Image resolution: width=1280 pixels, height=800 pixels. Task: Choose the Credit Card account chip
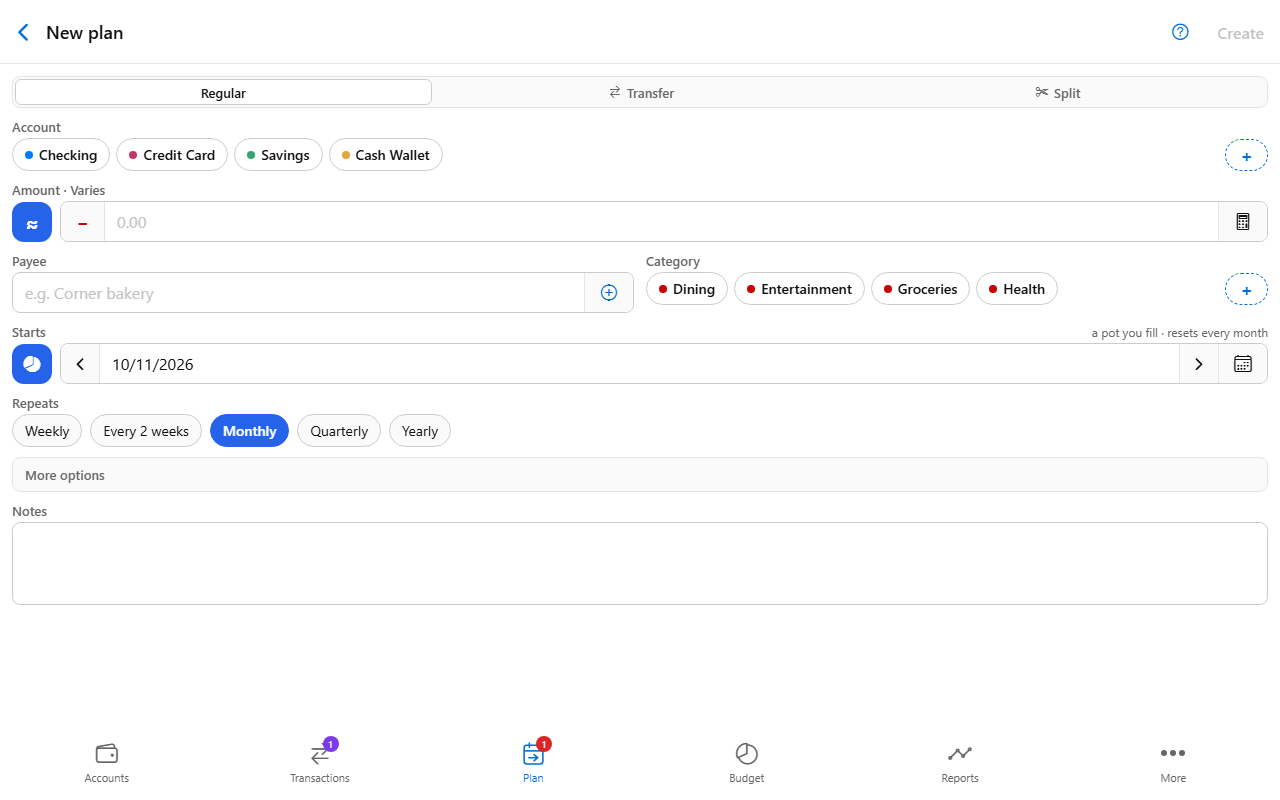tap(172, 155)
